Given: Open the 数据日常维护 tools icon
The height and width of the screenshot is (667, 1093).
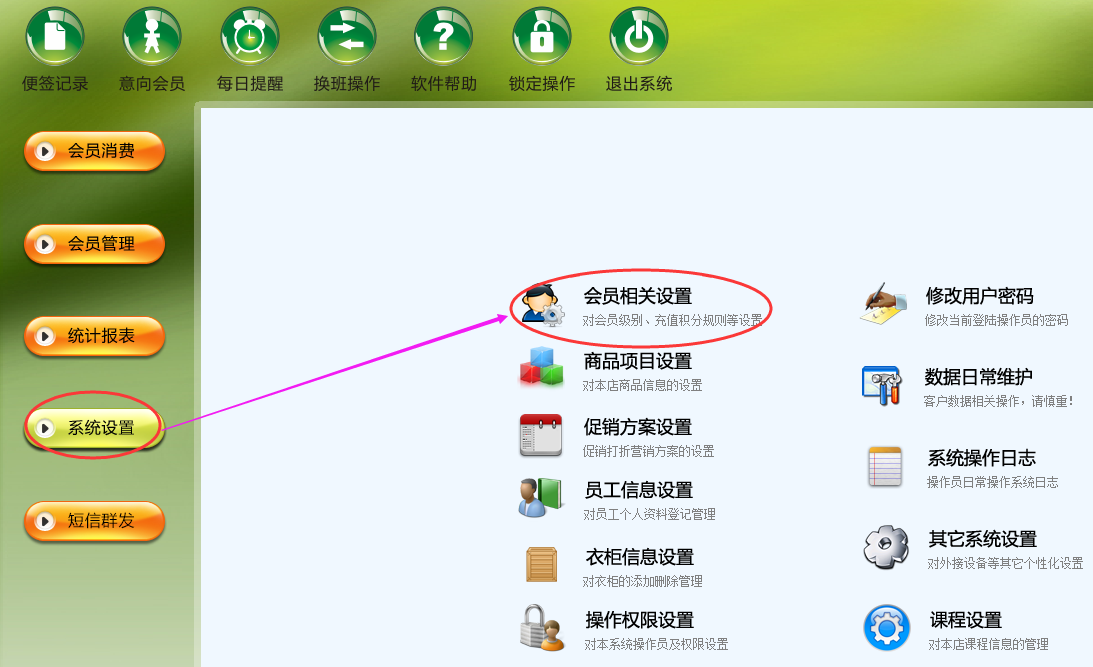Looking at the screenshot, I should coord(882,385).
